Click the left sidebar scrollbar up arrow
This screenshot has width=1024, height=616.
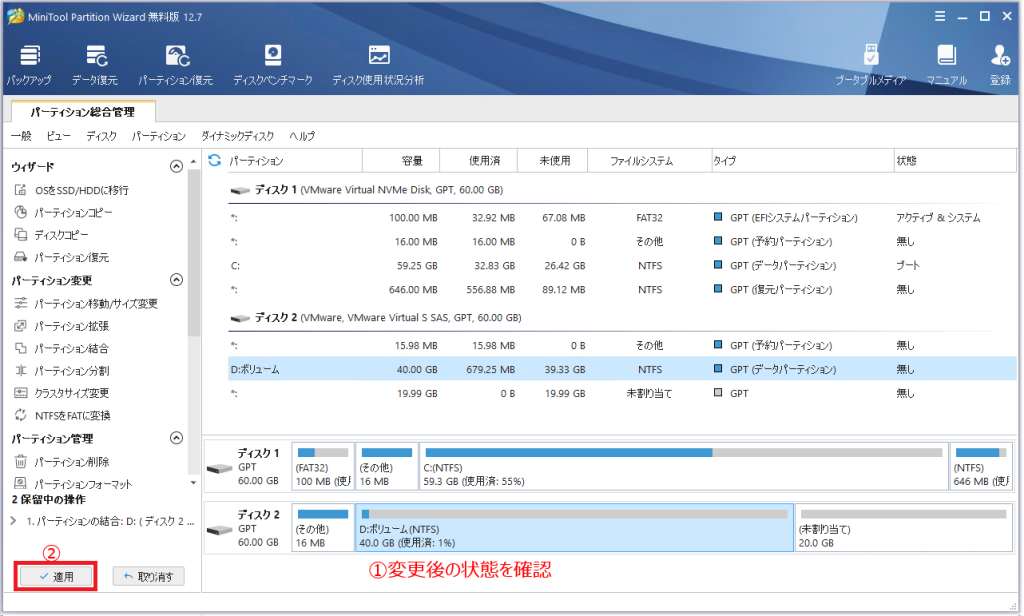click(193, 161)
